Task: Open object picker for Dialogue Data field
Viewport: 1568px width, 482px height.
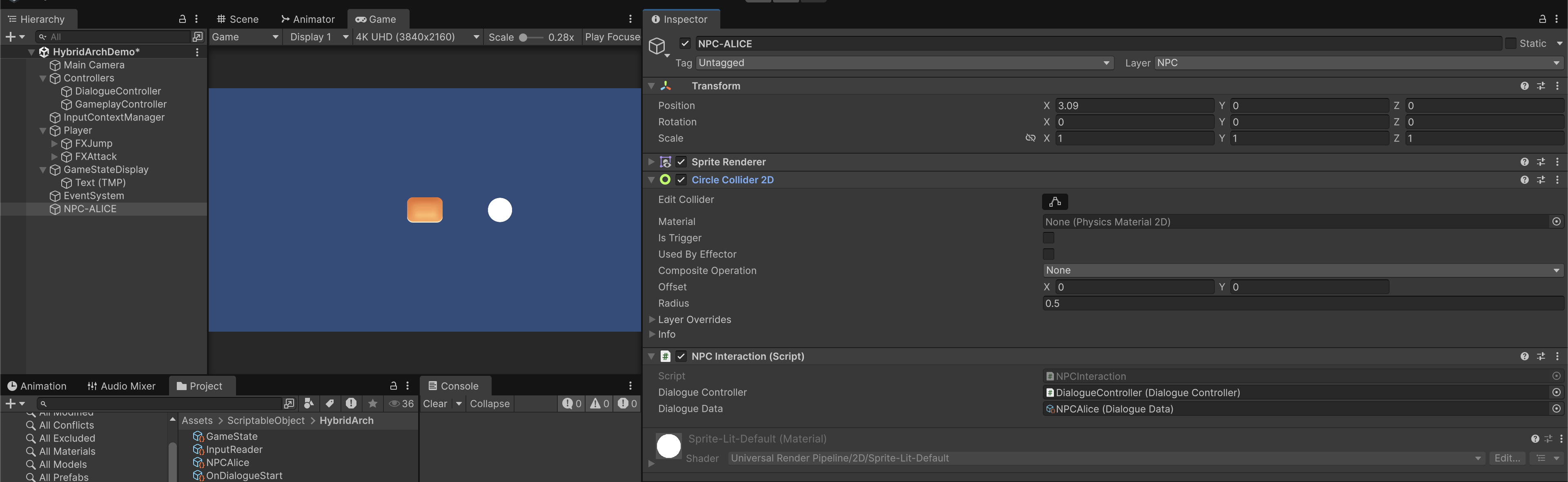Action: [1556, 409]
